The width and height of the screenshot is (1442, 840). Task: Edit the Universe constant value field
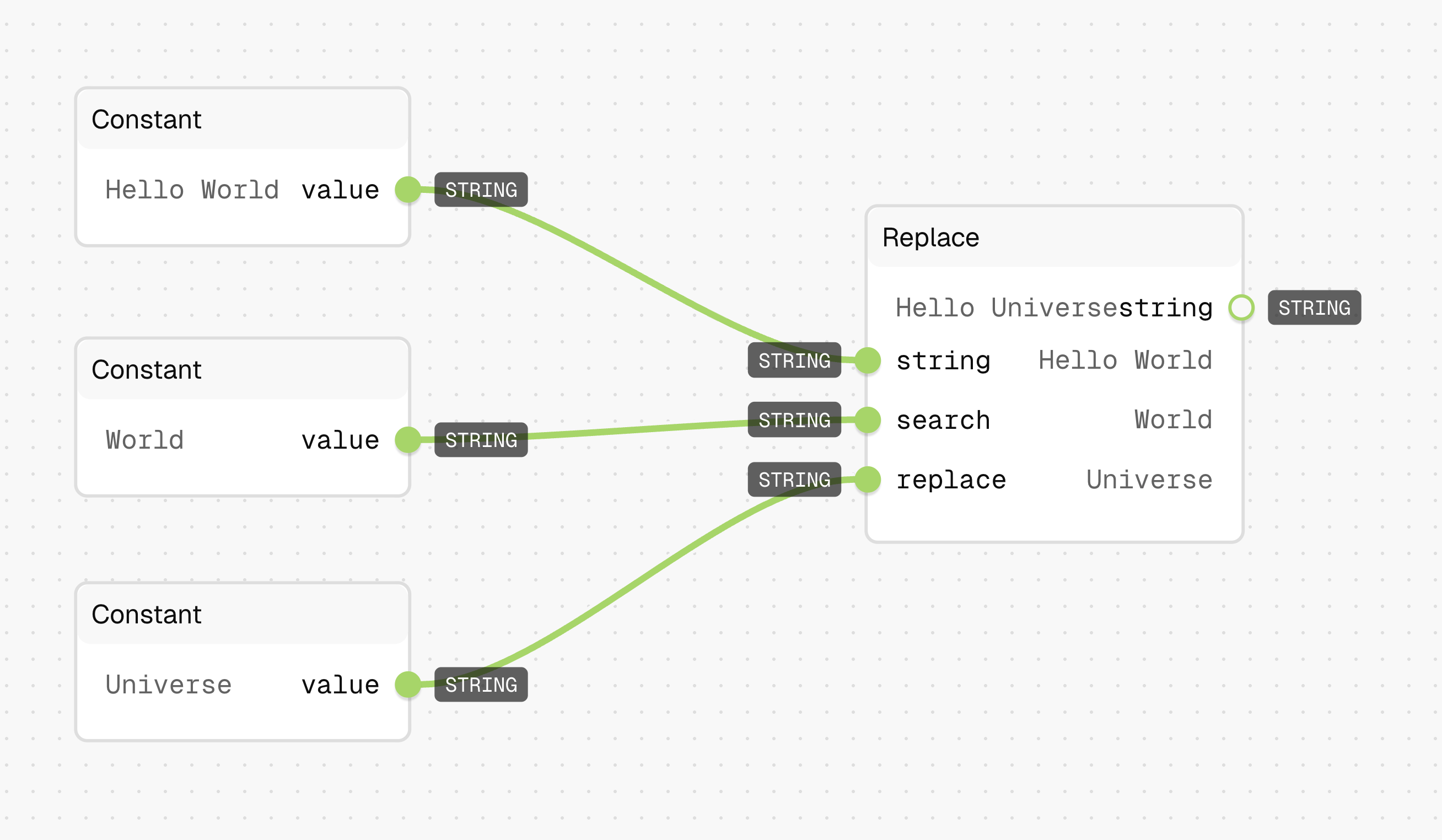coord(169,685)
